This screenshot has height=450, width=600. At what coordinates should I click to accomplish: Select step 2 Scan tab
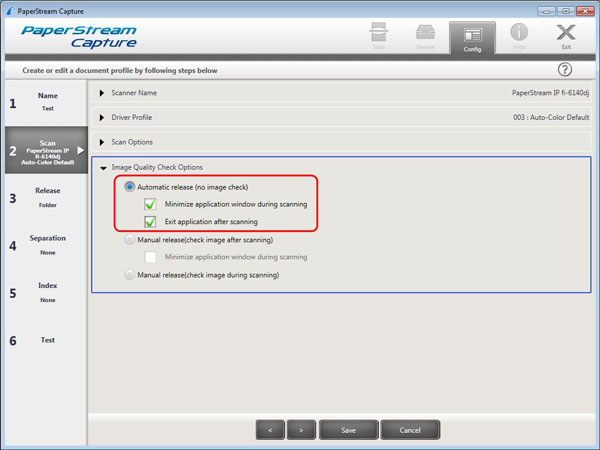[46, 150]
